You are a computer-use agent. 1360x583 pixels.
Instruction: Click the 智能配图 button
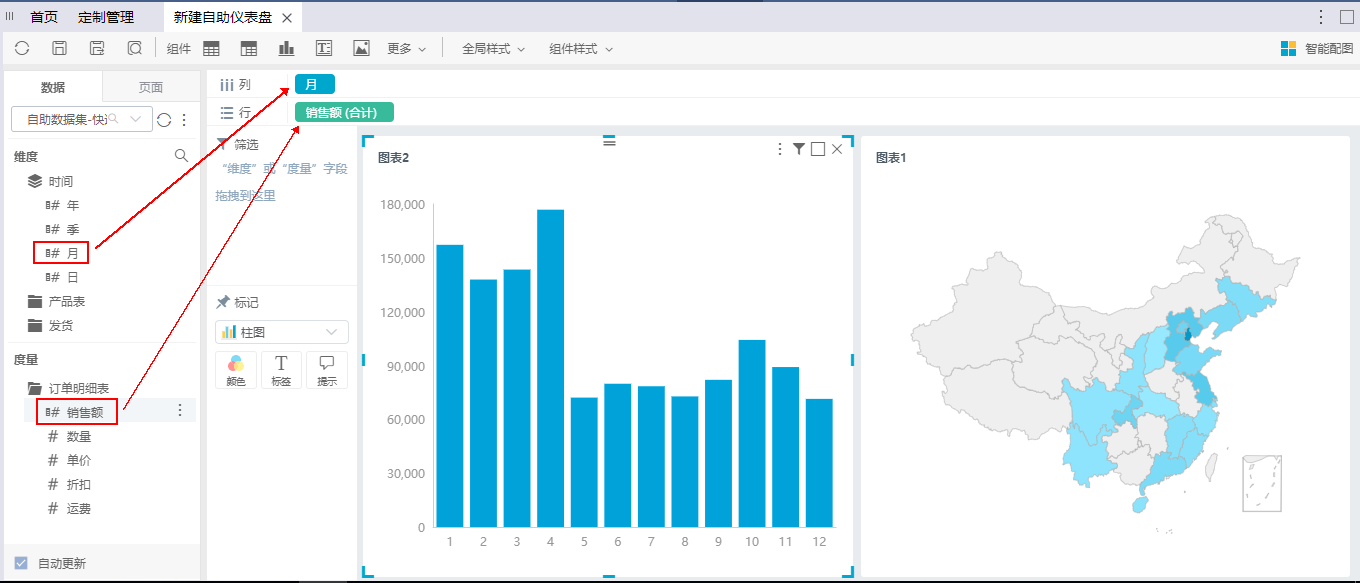(1317, 48)
